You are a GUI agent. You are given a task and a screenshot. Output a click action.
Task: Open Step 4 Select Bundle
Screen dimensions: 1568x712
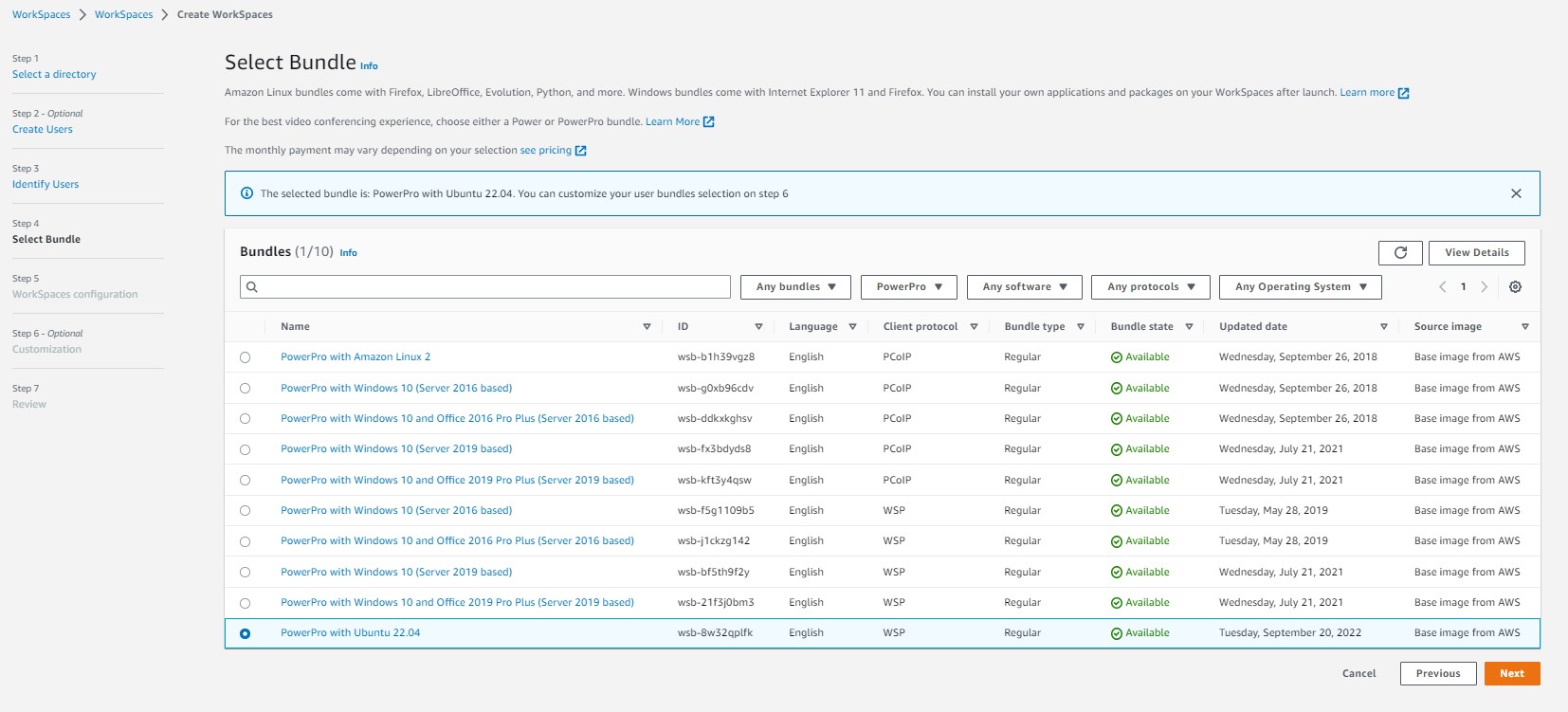46,239
